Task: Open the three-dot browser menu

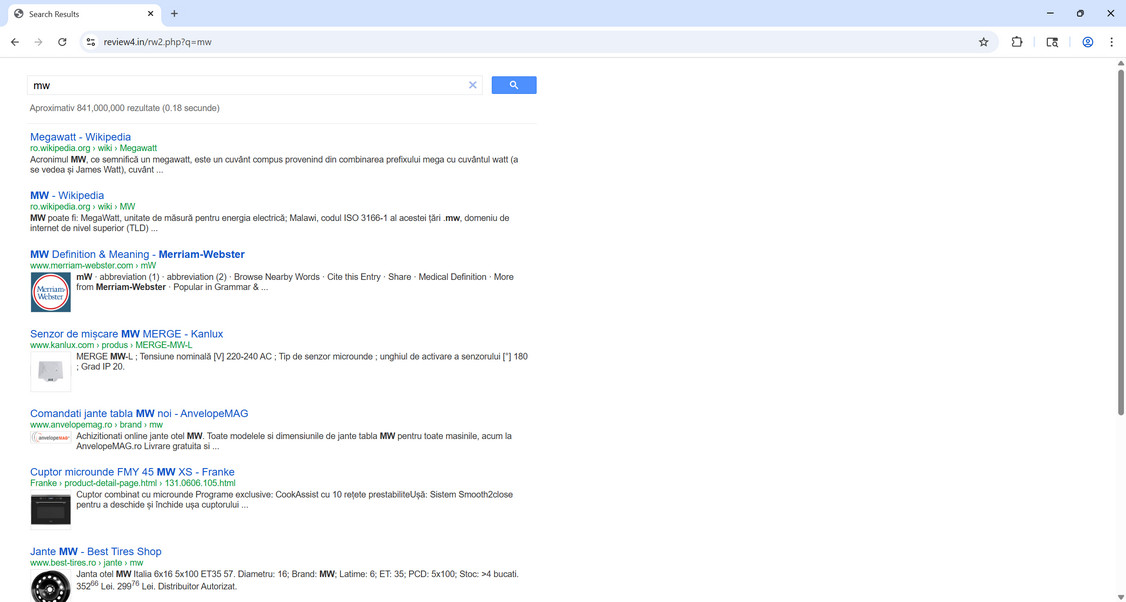Action: point(1111,42)
